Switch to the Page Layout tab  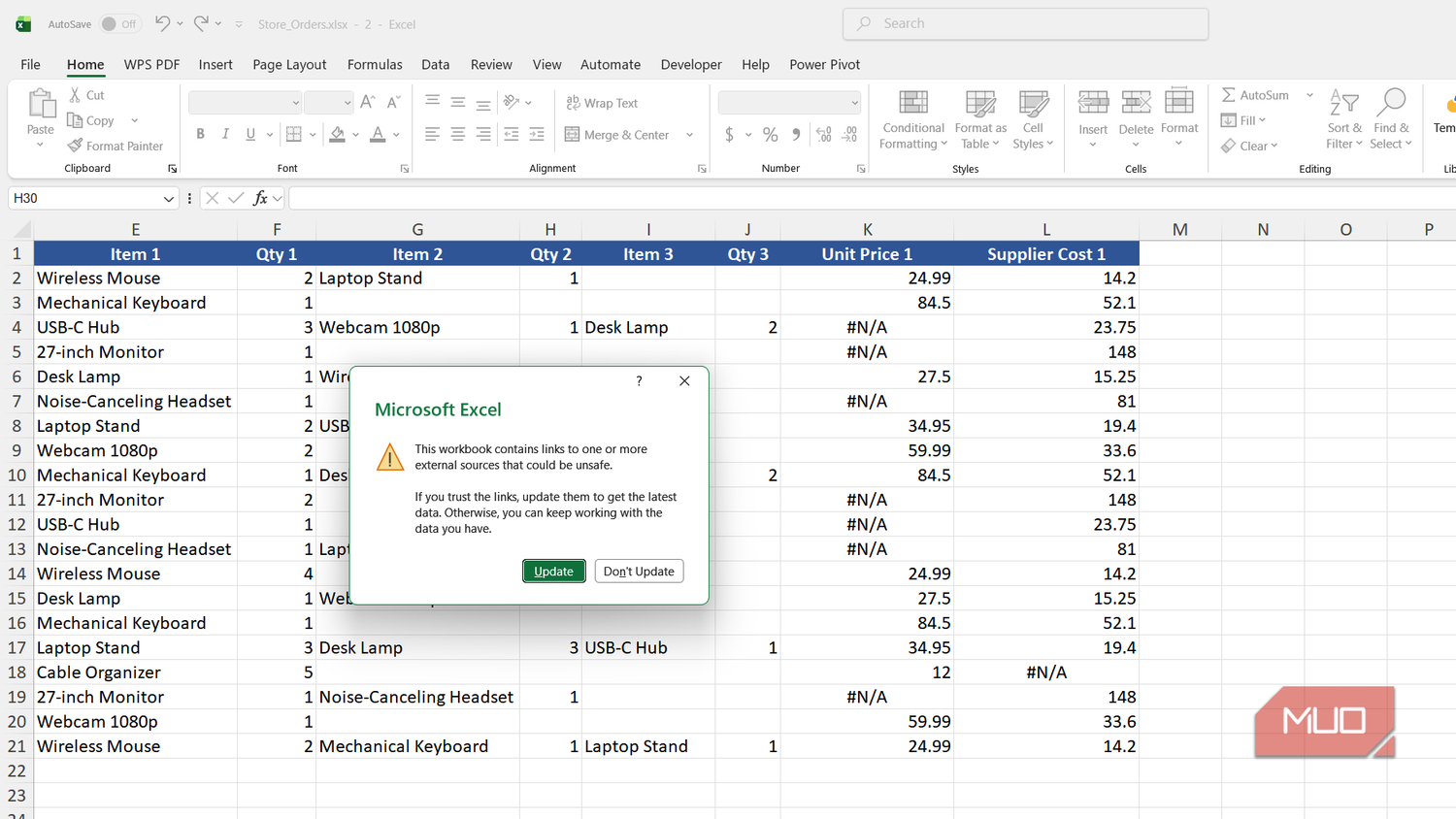point(289,64)
